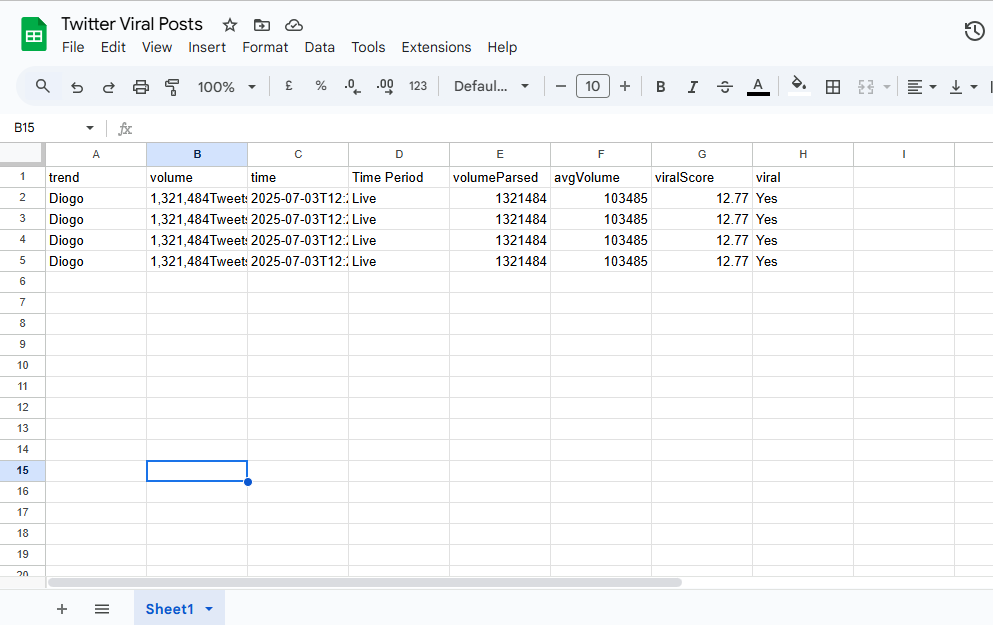This screenshot has width=993, height=625.
Task: Format as percent
Action: [321, 86]
